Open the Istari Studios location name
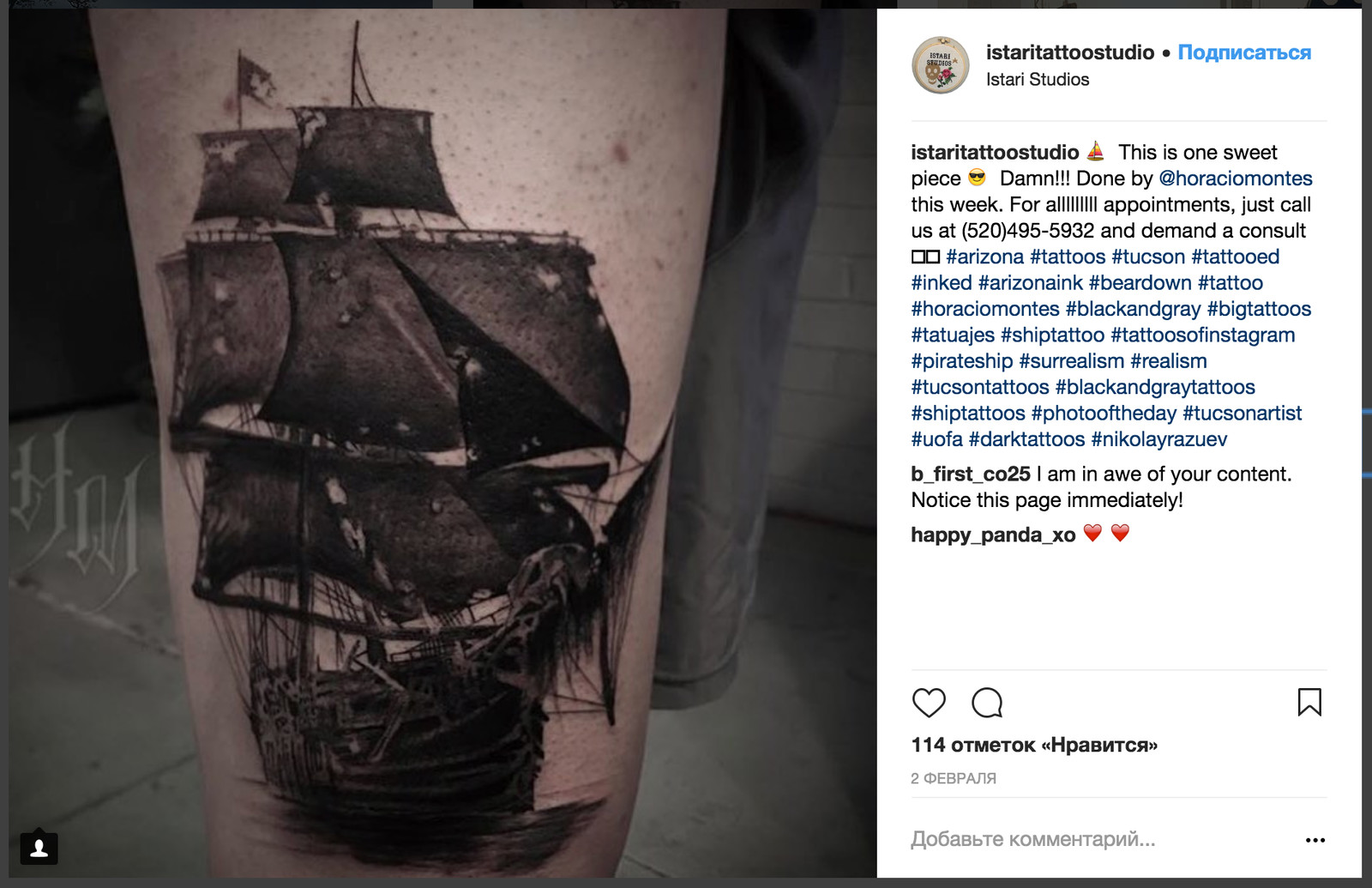The height and width of the screenshot is (888, 1372). coord(1038,80)
